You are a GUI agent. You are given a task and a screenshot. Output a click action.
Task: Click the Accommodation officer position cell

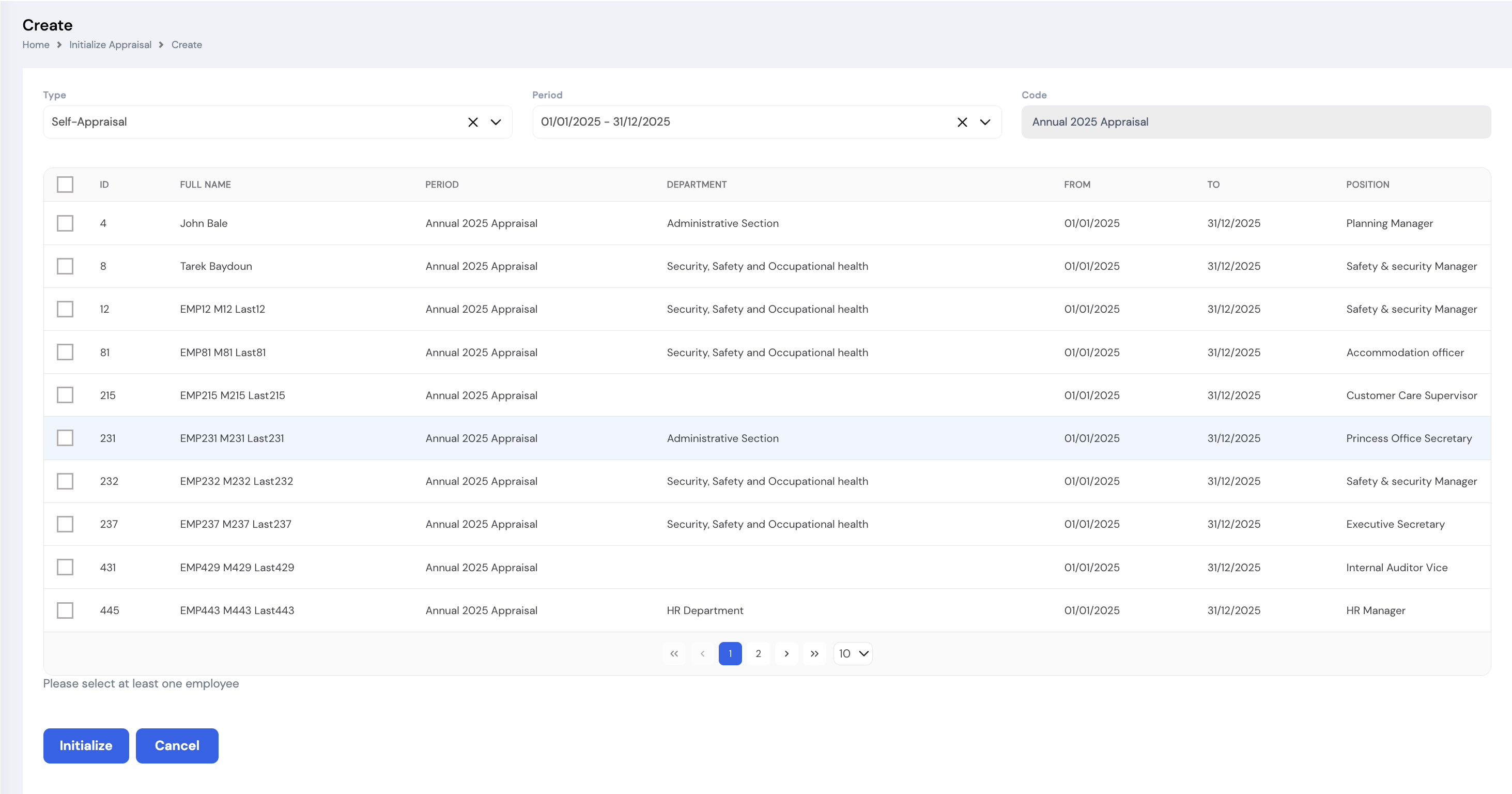click(x=1405, y=353)
